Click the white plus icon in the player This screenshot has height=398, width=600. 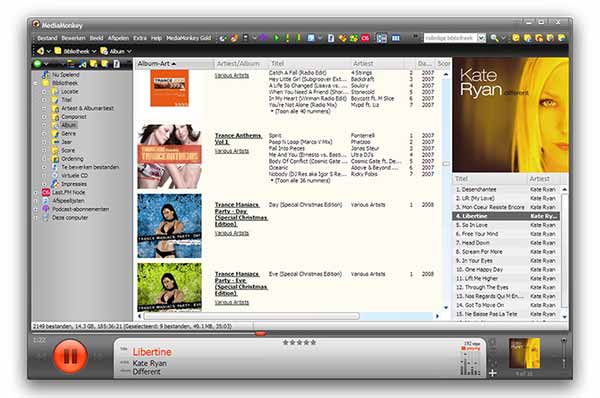pyautogui.click(x=492, y=373)
